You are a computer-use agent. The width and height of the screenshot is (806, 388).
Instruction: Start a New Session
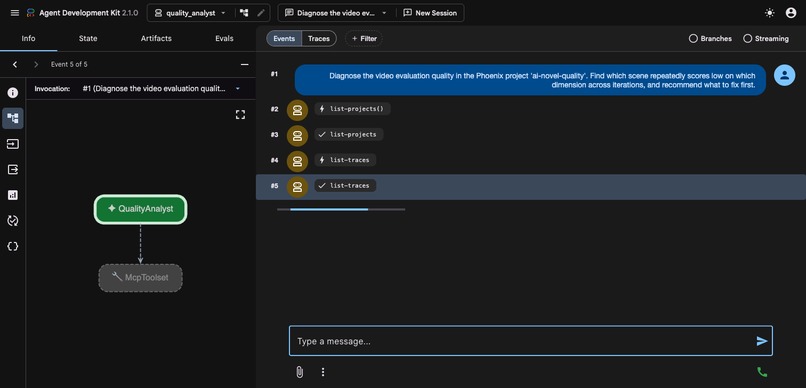[x=430, y=13]
